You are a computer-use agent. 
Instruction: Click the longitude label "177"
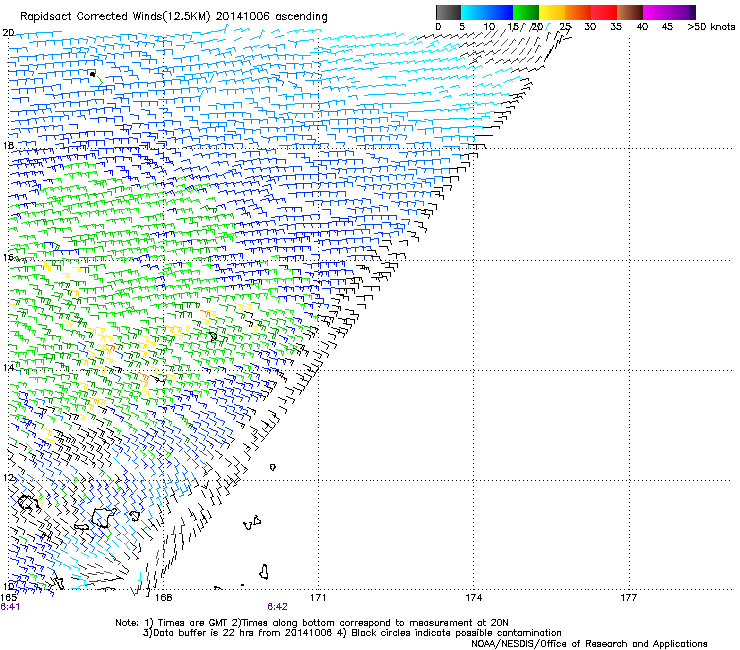pos(628,597)
